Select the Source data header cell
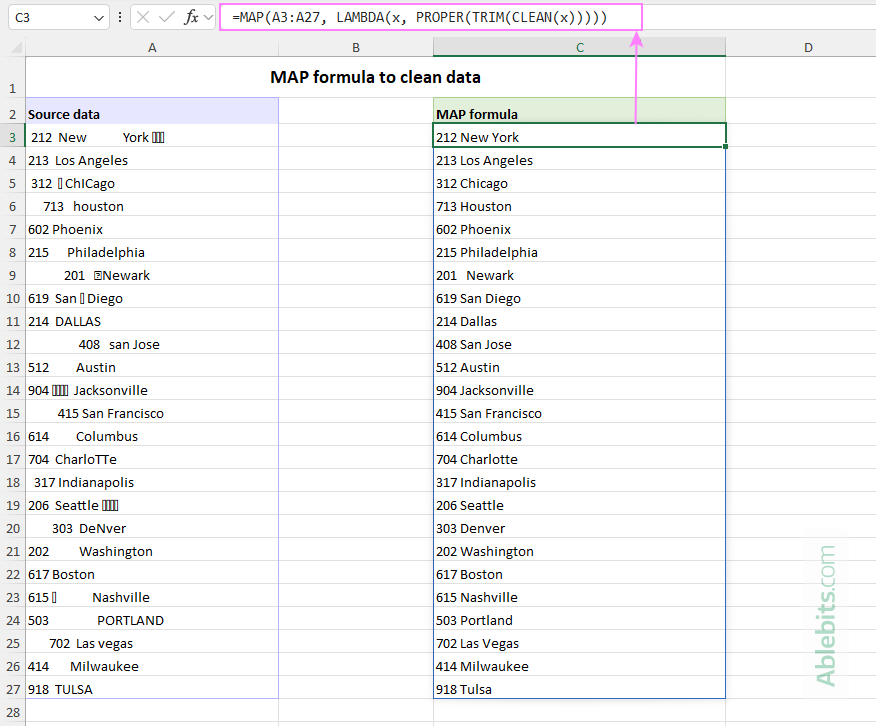The width and height of the screenshot is (876, 726). pyautogui.click(x=152, y=113)
